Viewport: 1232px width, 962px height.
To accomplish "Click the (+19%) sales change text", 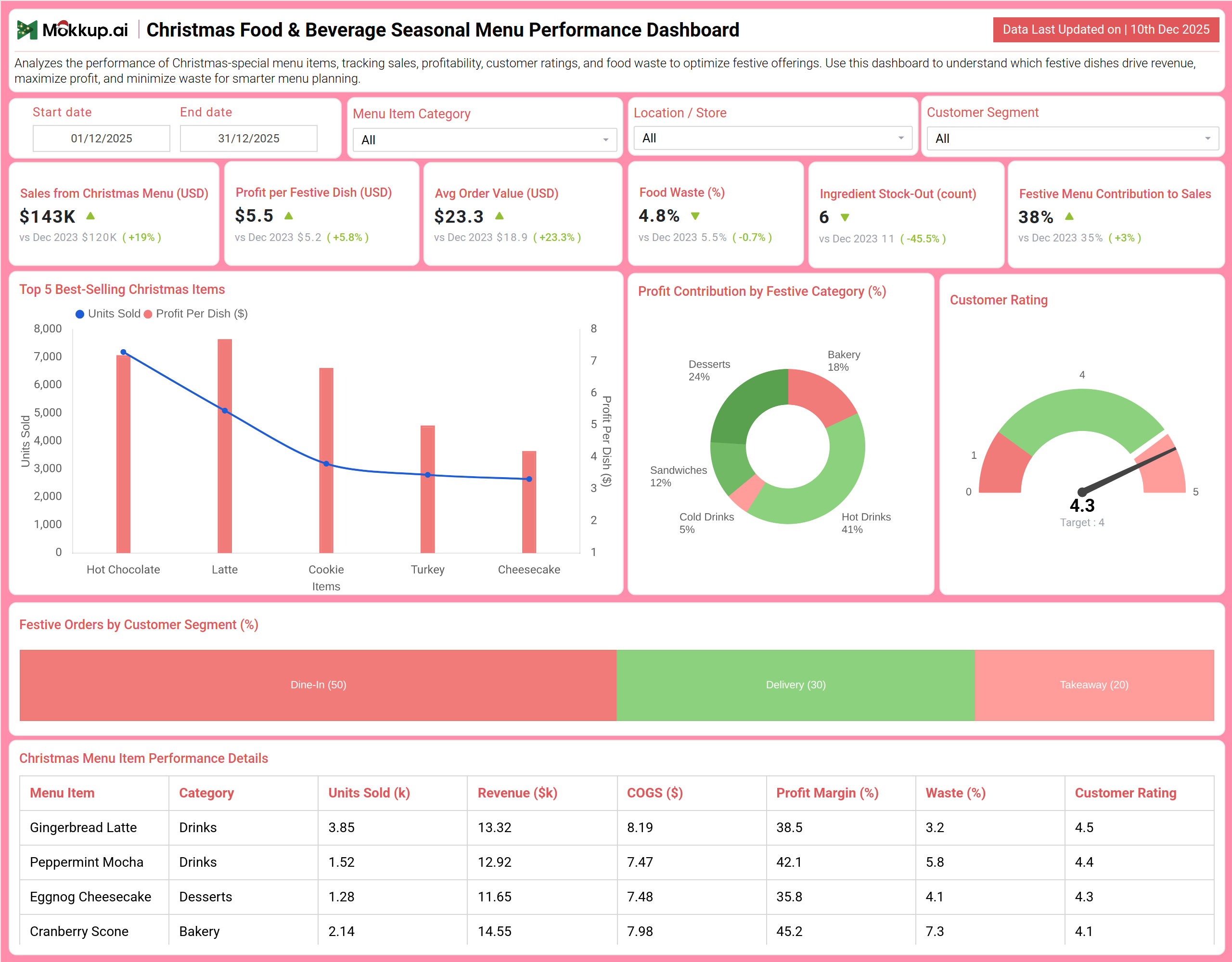I will (141, 238).
